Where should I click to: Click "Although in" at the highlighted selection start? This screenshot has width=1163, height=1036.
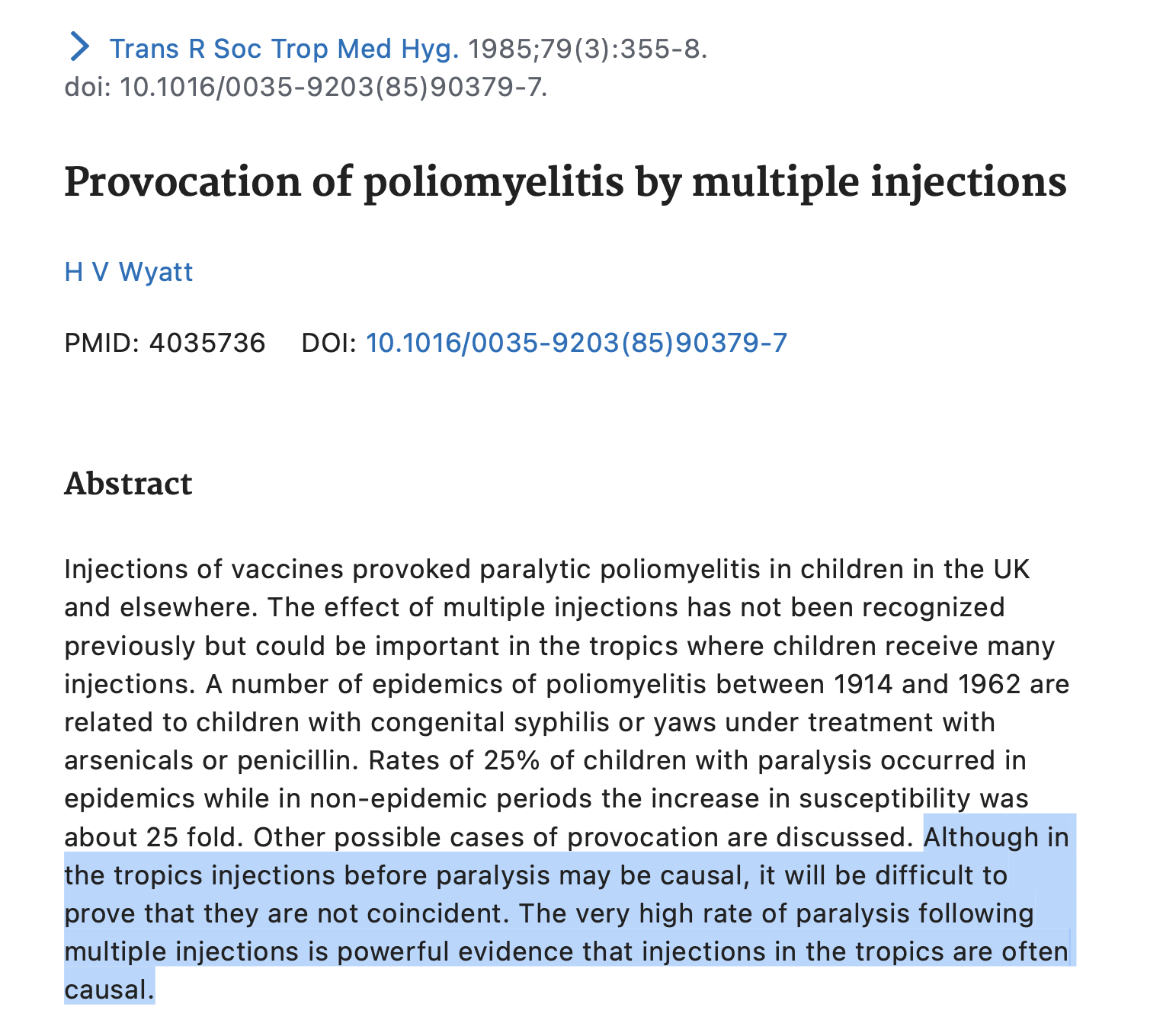(x=996, y=837)
